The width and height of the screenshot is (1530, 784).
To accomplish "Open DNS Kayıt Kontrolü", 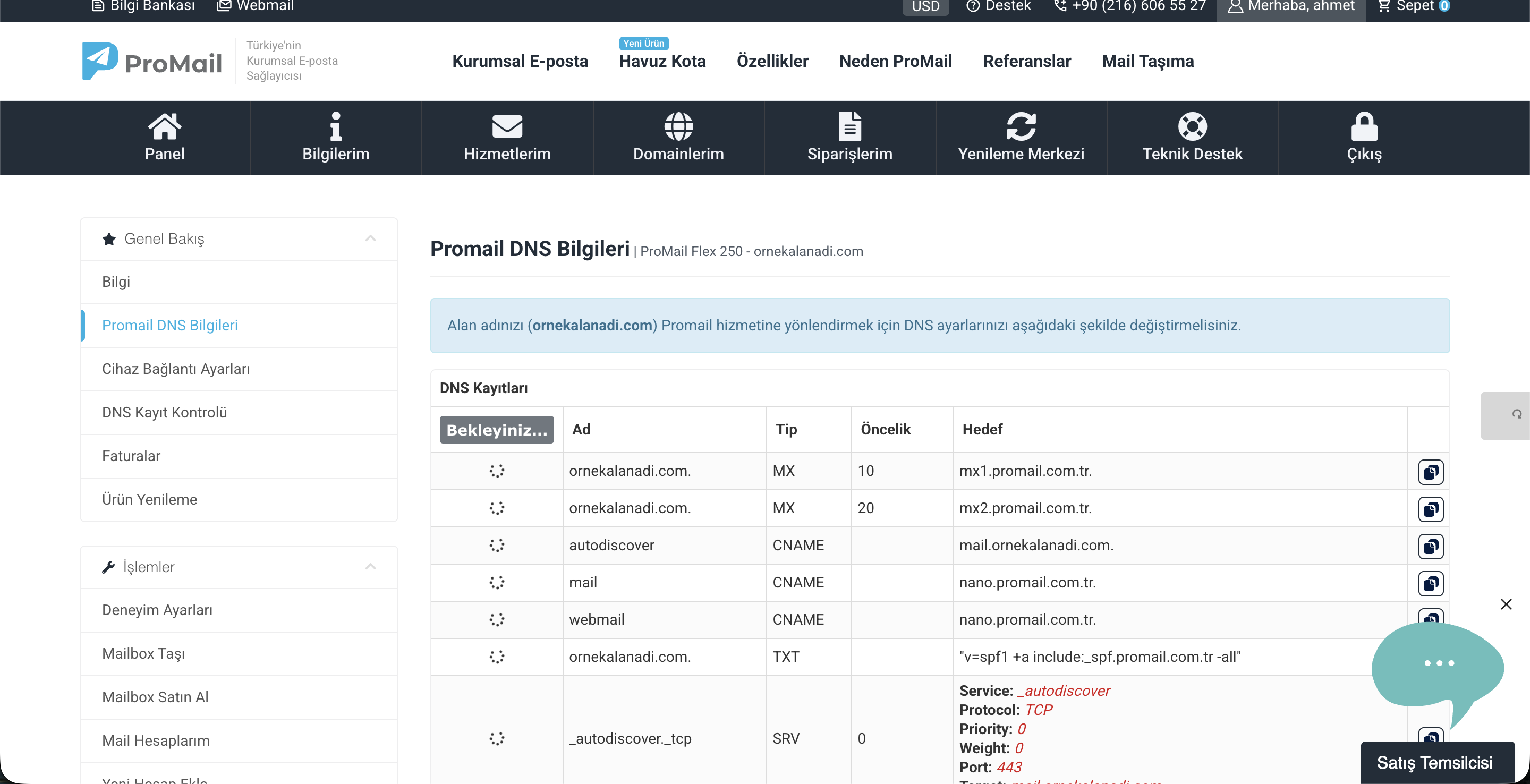I will coord(239,413).
